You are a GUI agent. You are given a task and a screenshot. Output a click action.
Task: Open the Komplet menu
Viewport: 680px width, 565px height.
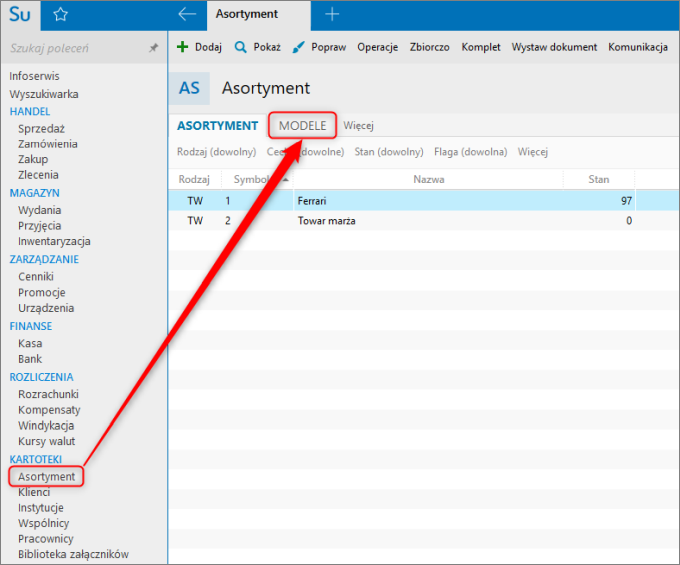coord(481,47)
